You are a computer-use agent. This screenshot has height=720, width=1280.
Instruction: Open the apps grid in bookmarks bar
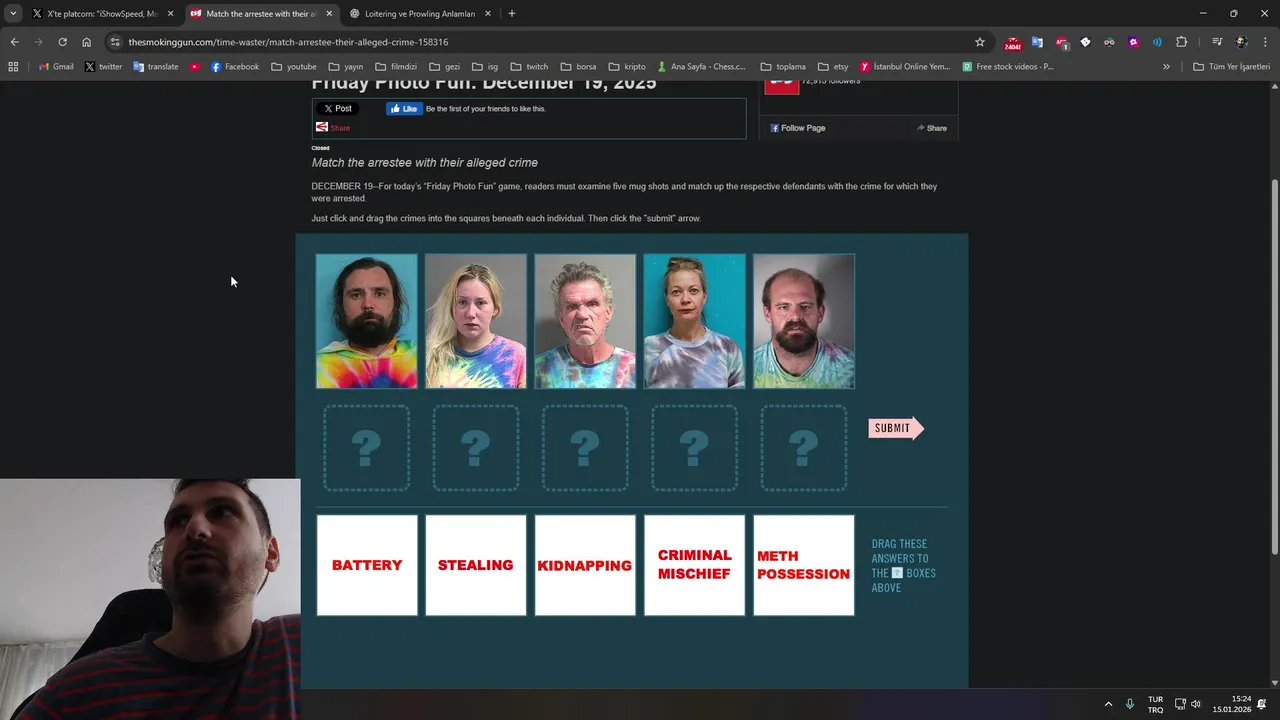coord(13,67)
